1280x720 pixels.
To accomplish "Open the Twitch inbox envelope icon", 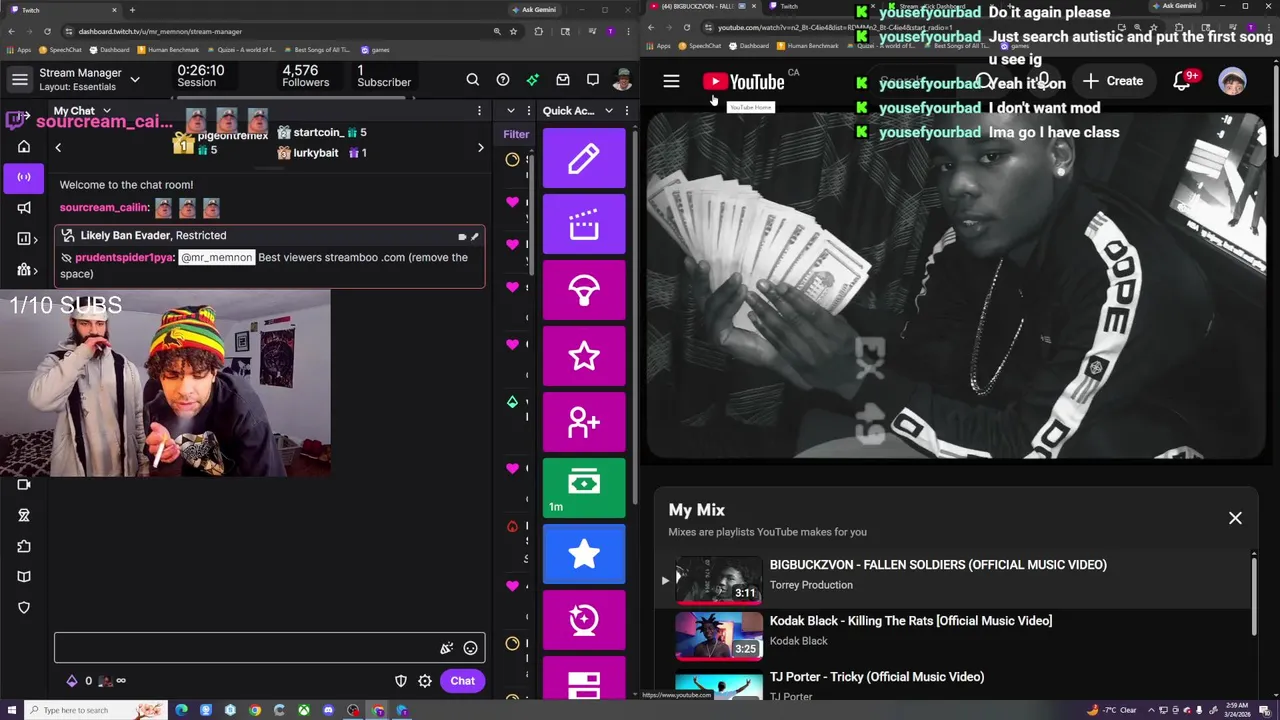I will click(563, 80).
